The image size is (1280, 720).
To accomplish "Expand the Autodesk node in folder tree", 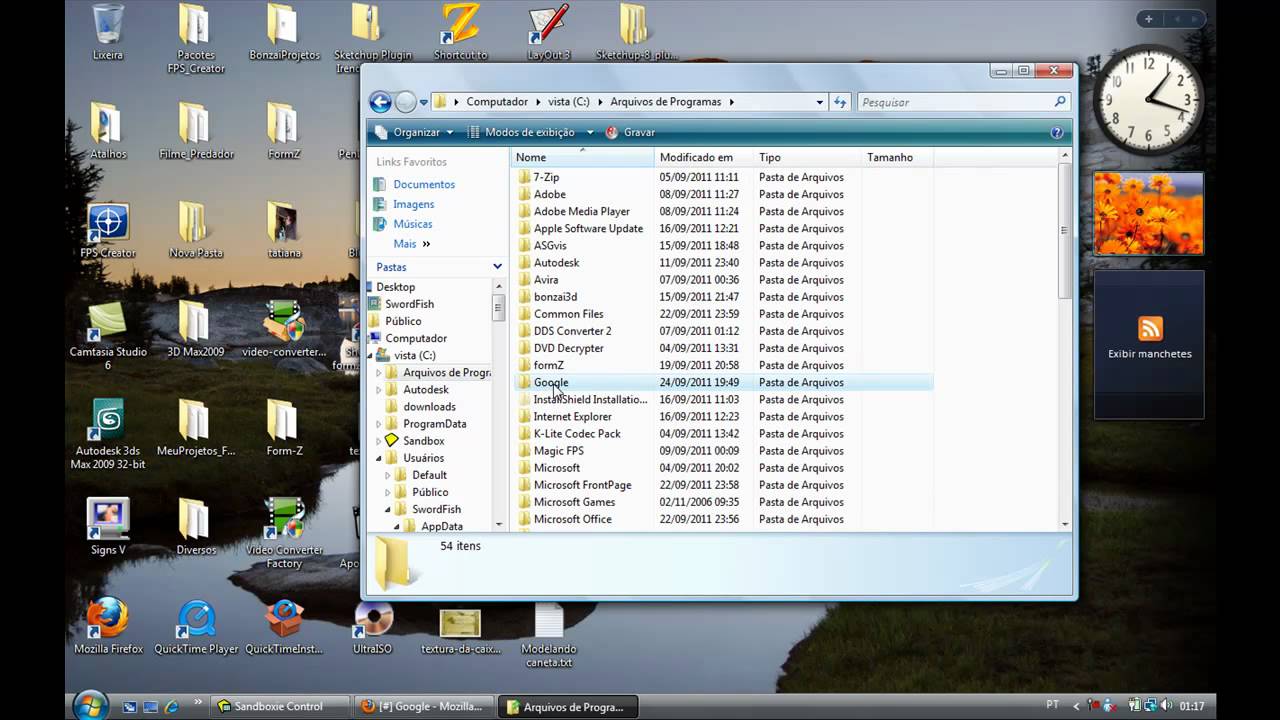I will point(380,390).
